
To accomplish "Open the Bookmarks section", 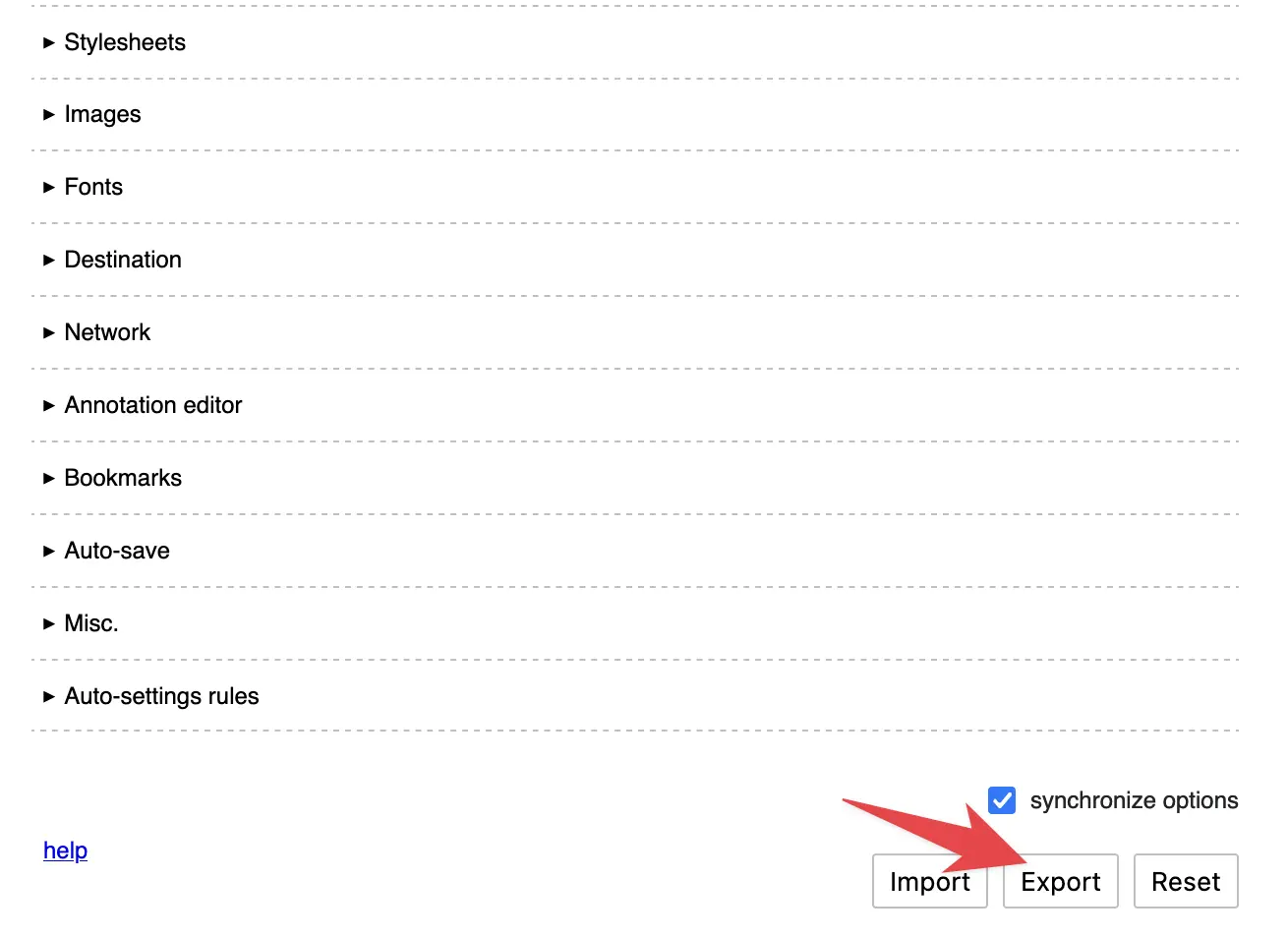I will [x=123, y=479].
